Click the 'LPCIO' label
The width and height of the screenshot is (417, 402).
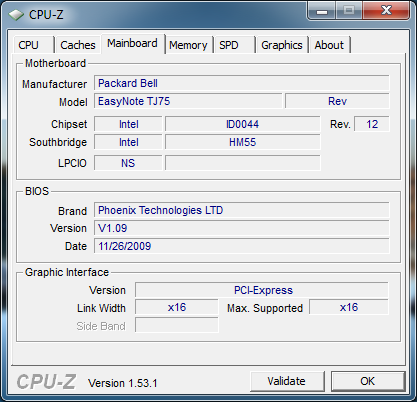pyautogui.click(x=72, y=163)
